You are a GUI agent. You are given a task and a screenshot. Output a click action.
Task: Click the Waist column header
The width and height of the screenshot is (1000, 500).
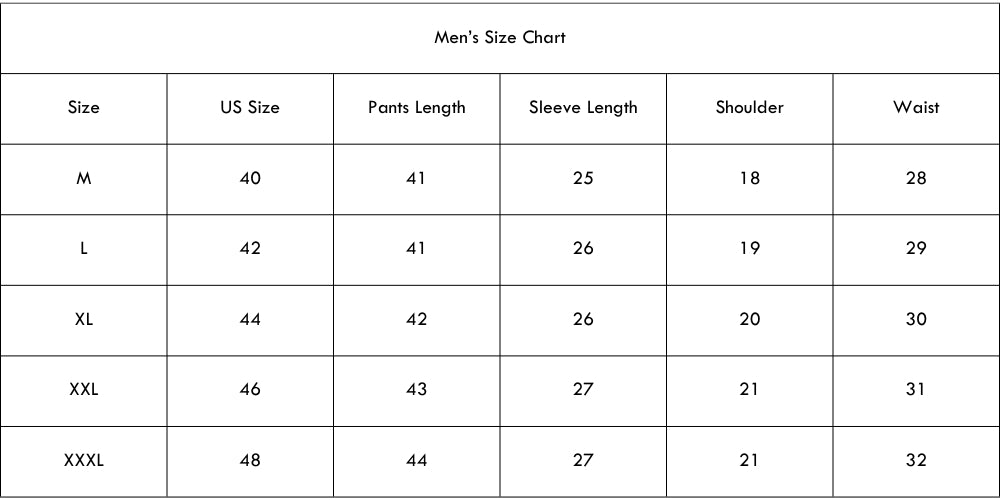coord(916,108)
